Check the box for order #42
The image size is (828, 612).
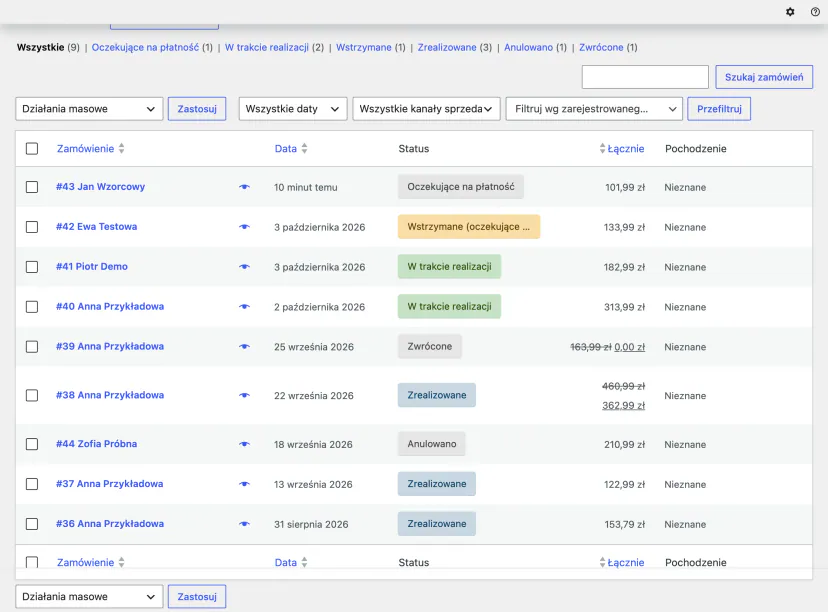(32, 227)
